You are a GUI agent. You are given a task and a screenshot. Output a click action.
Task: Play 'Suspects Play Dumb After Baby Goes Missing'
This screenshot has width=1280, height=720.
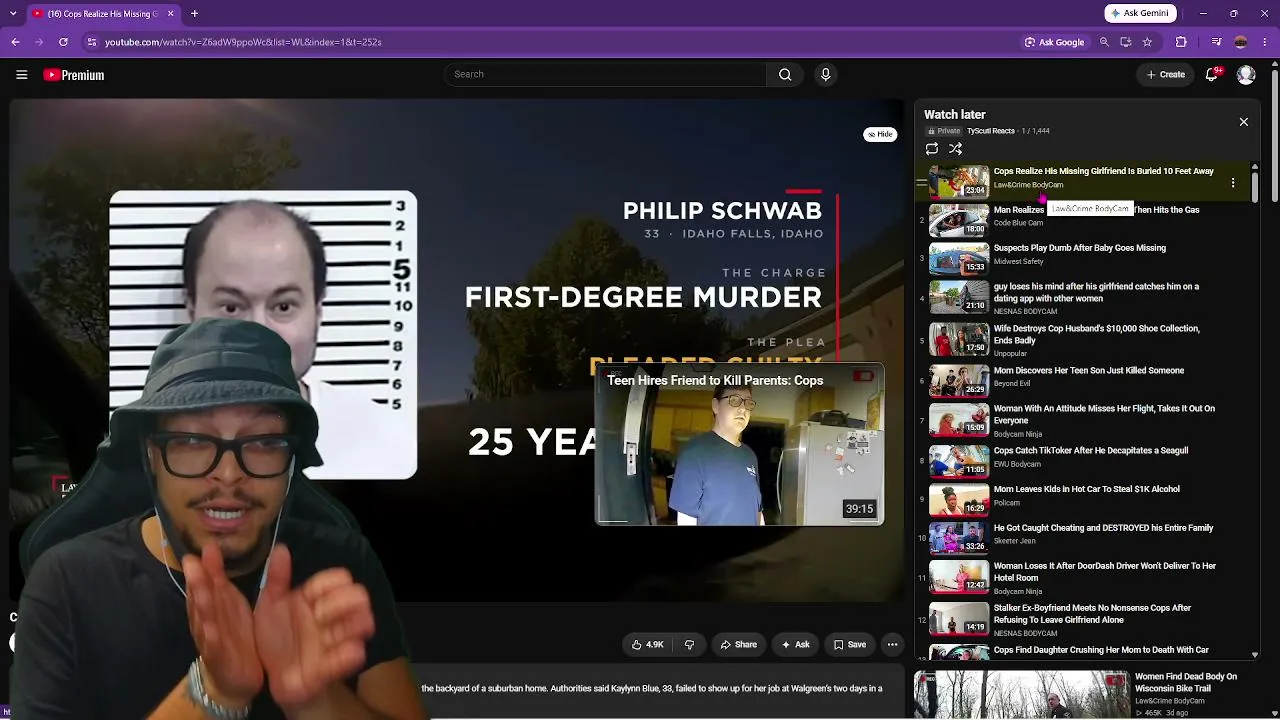pyautogui.click(x=1080, y=248)
